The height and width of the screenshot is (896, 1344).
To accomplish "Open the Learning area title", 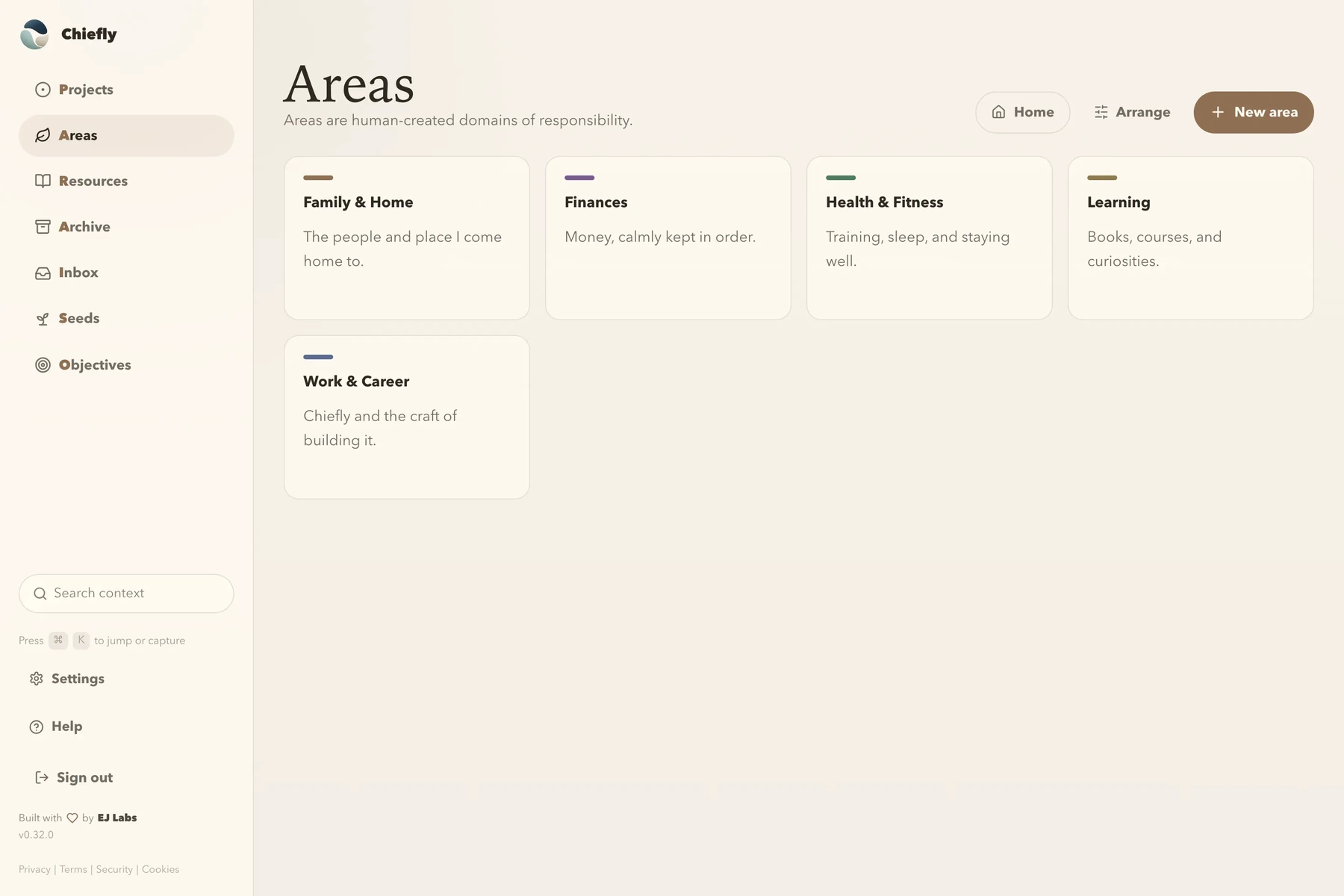I will pyautogui.click(x=1119, y=202).
